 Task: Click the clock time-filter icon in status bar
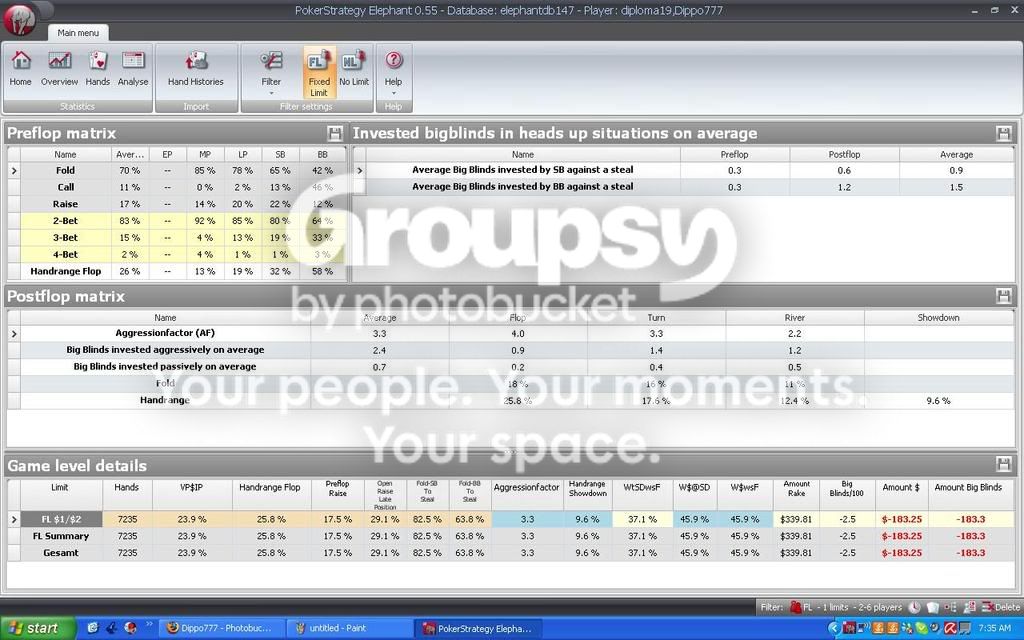click(x=914, y=607)
